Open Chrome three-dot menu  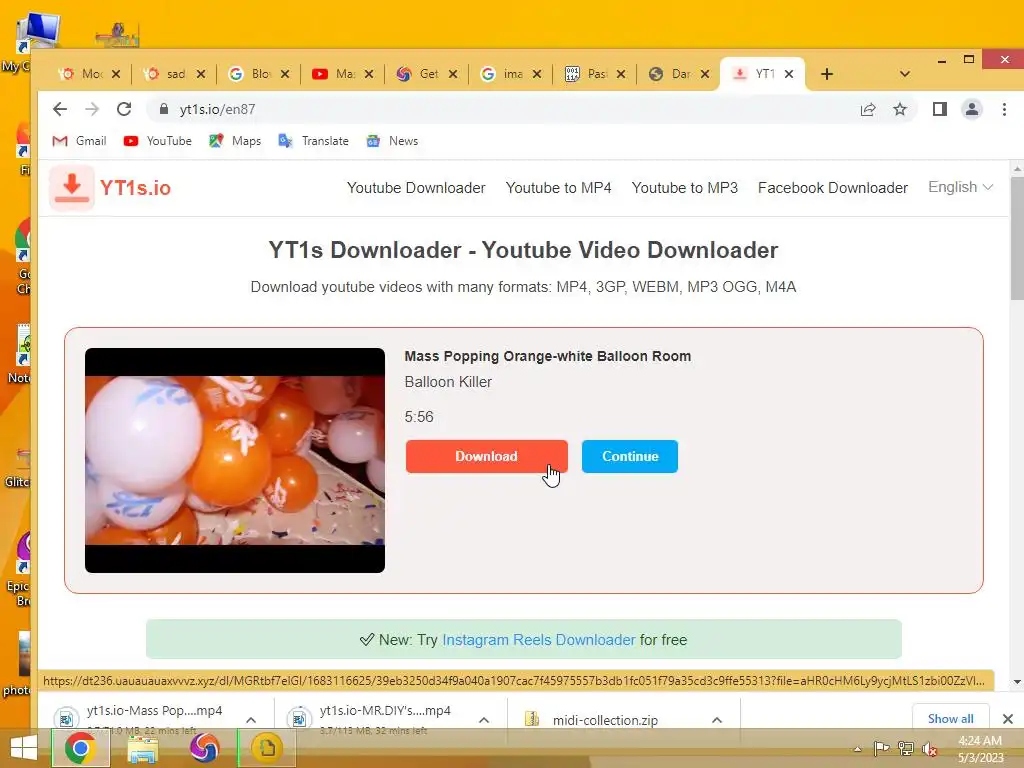pos(1004,109)
